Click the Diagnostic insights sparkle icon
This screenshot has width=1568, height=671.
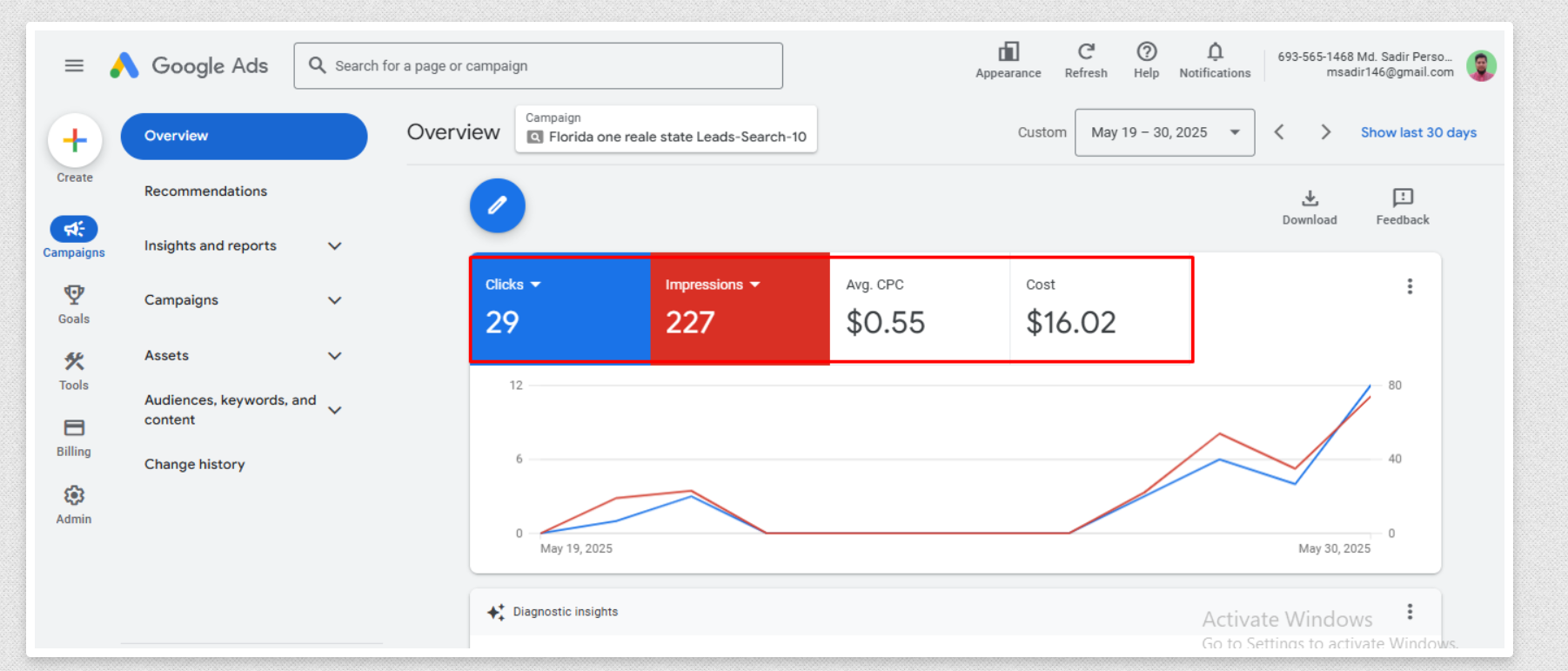tap(496, 612)
